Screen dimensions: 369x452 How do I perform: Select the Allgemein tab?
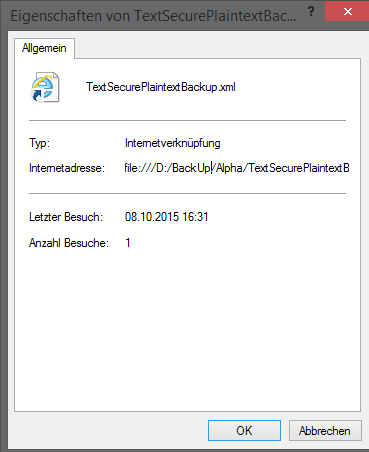(44, 49)
